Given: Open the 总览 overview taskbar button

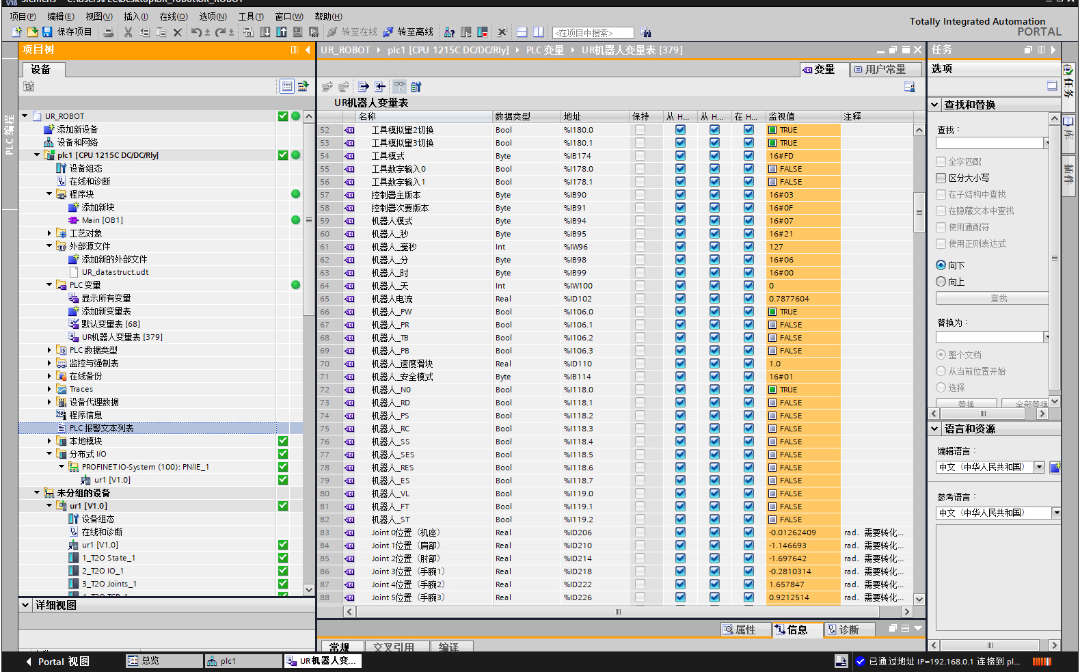Looking at the screenshot, I should coord(165,661).
